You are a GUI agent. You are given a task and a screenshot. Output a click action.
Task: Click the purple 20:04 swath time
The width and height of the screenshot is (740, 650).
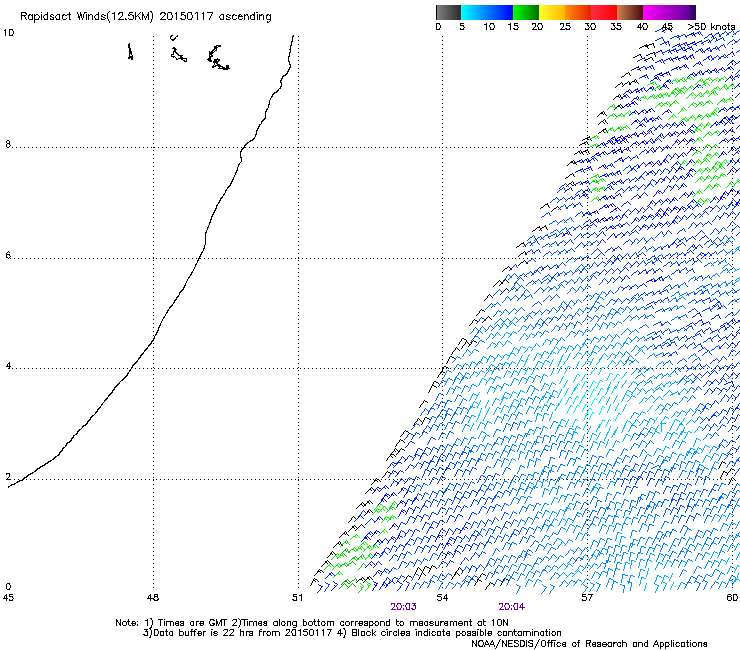[512, 607]
